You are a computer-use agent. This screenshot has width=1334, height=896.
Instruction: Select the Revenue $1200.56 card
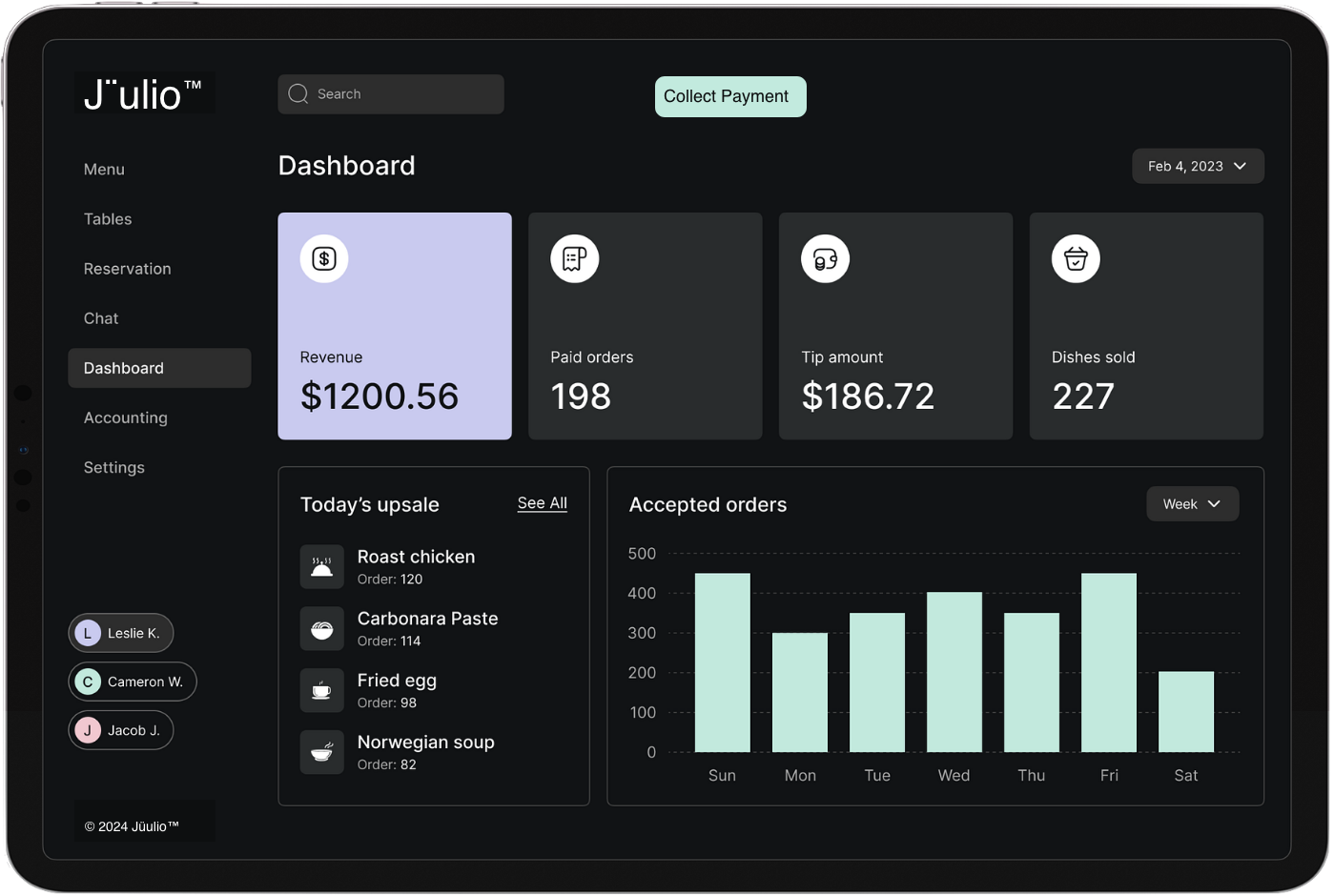(x=395, y=326)
